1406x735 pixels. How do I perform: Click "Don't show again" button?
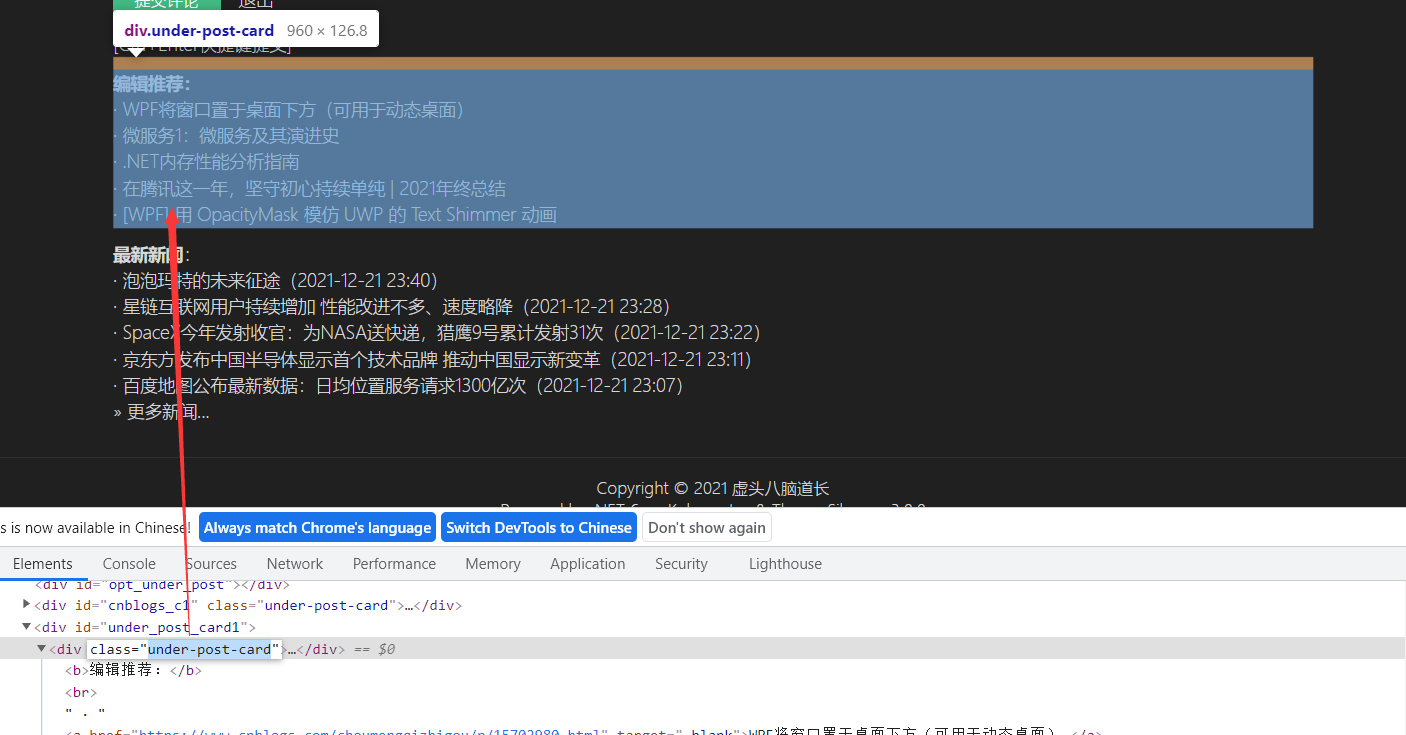707,528
